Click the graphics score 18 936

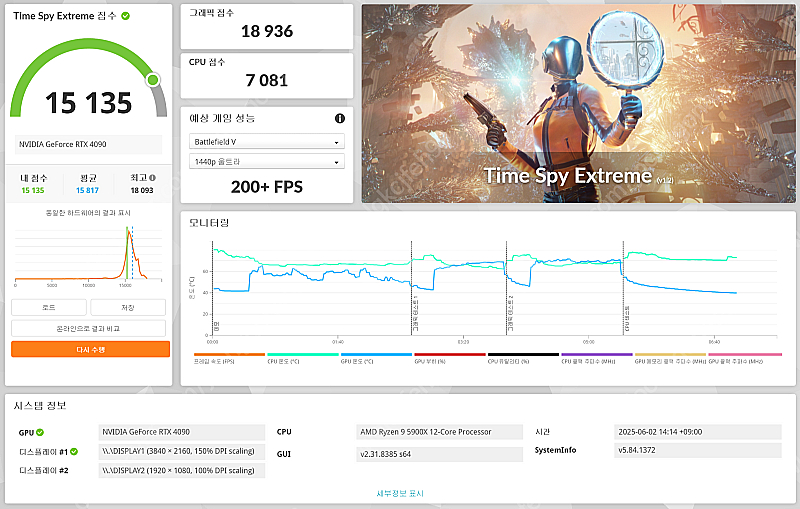(x=267, y=32)
